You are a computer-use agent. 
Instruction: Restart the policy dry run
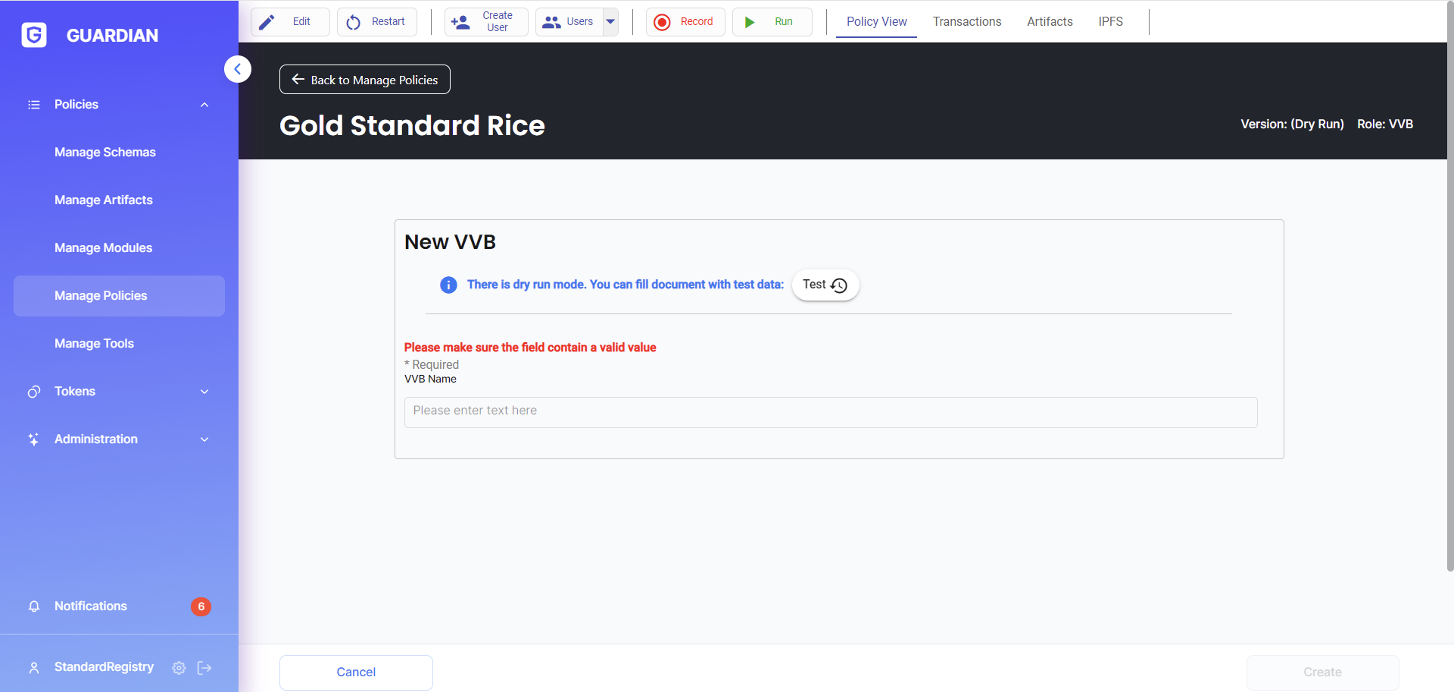pos(377,22)
